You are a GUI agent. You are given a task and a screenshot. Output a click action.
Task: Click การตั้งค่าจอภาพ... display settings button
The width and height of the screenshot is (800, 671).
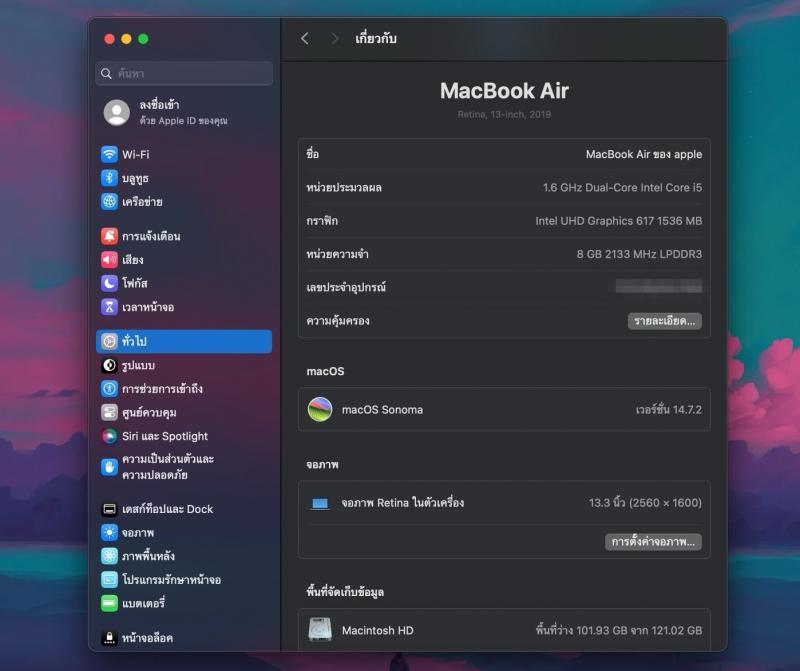[653, 541]
